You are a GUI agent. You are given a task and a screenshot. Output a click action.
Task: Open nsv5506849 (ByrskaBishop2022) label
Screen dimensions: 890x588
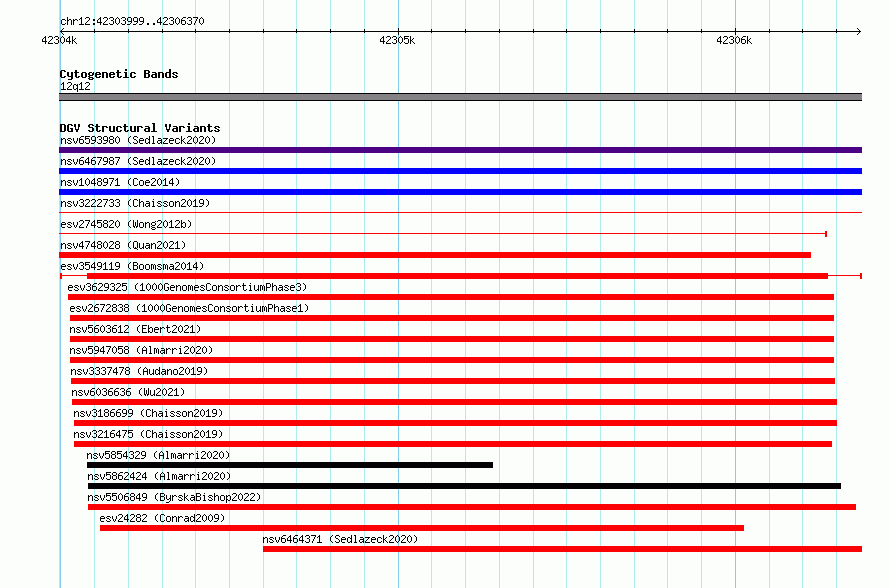pyautogui.click(x=174, y=497)
